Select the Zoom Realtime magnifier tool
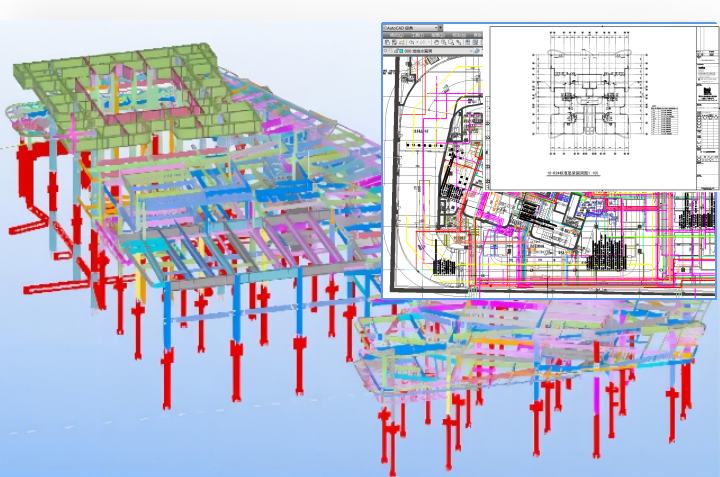This screenshot has width=720, height=477. point(443,42)
